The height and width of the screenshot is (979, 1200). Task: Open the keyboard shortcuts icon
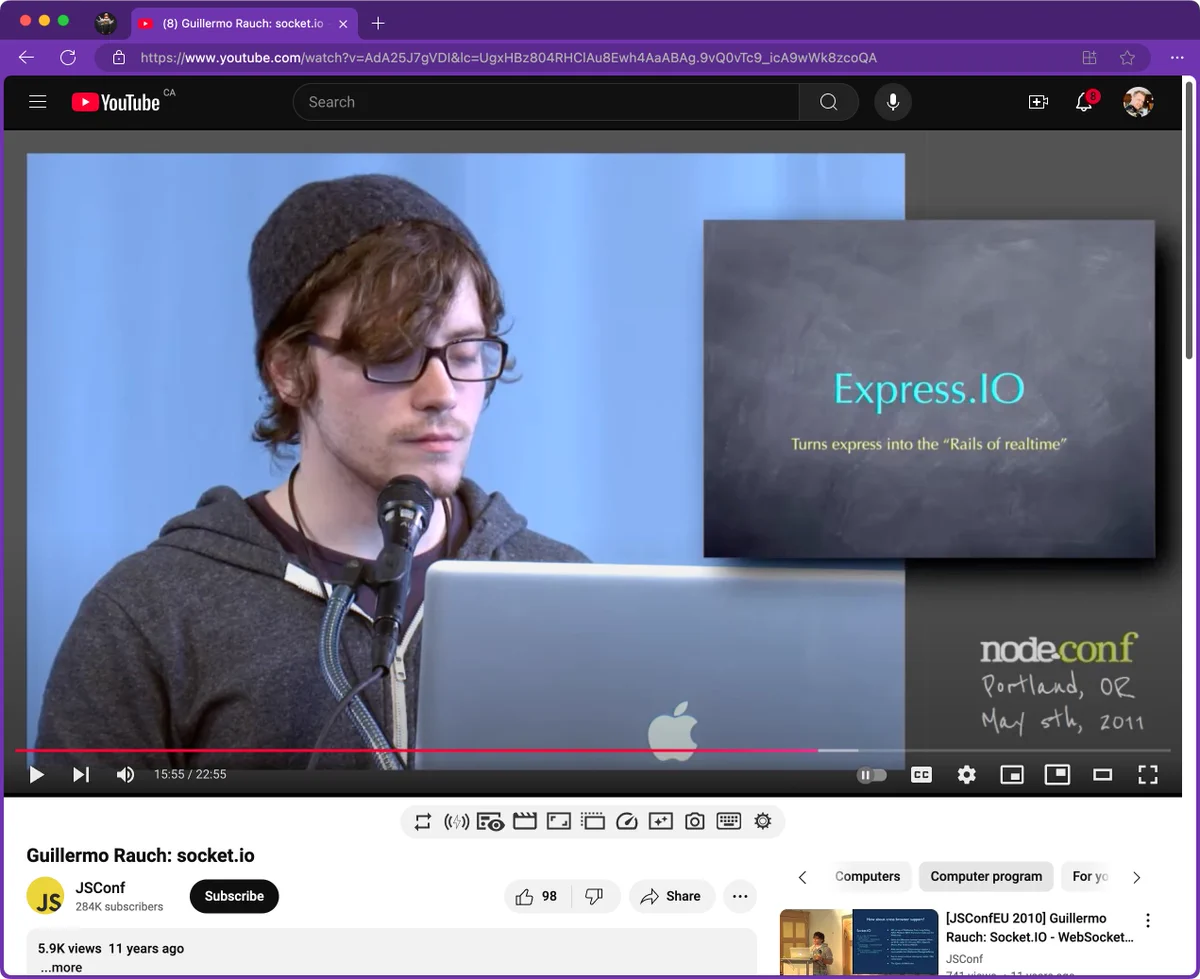[x=729, y=822]
